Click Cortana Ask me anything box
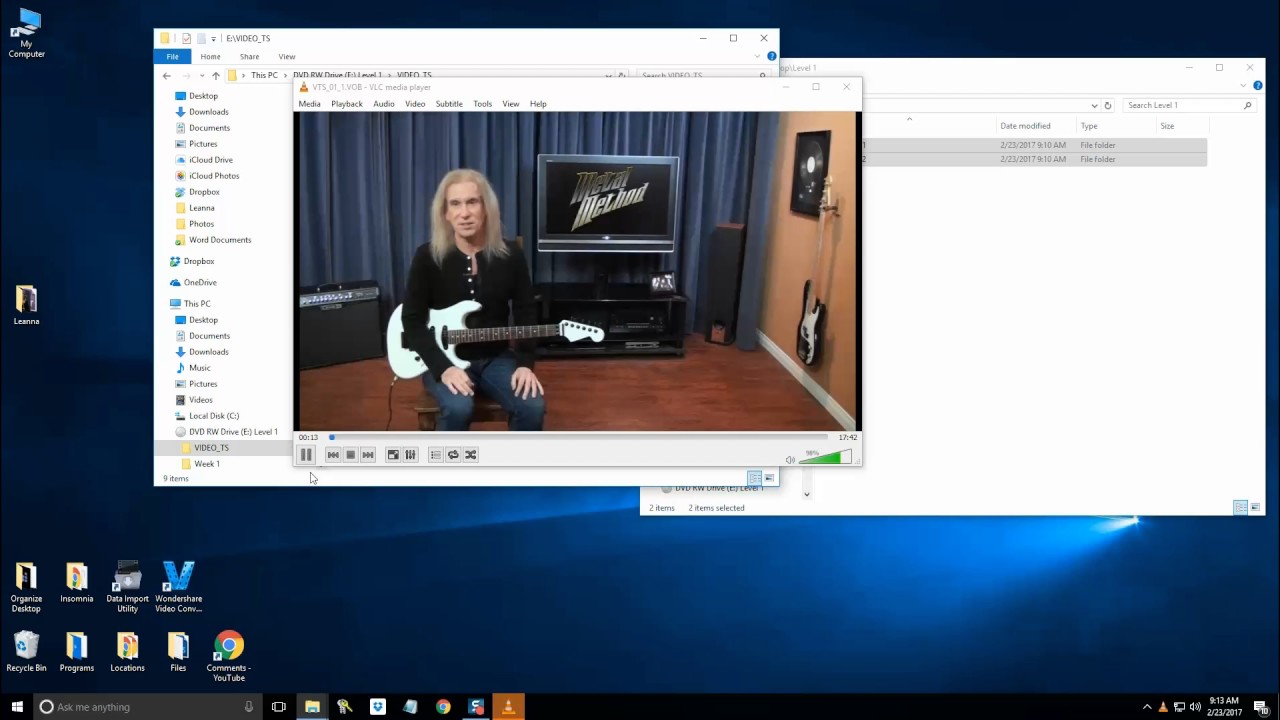1280x720 pixels. click(x=148, y=707)
